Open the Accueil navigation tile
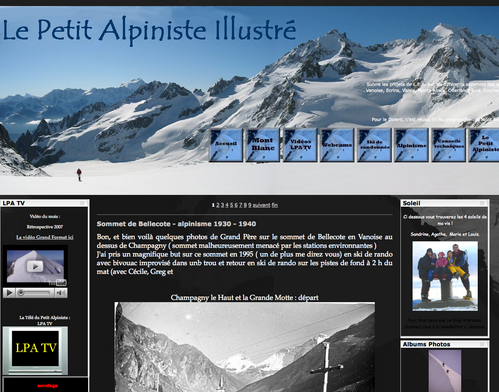499x392 pixels. click(x=226, y=145)
